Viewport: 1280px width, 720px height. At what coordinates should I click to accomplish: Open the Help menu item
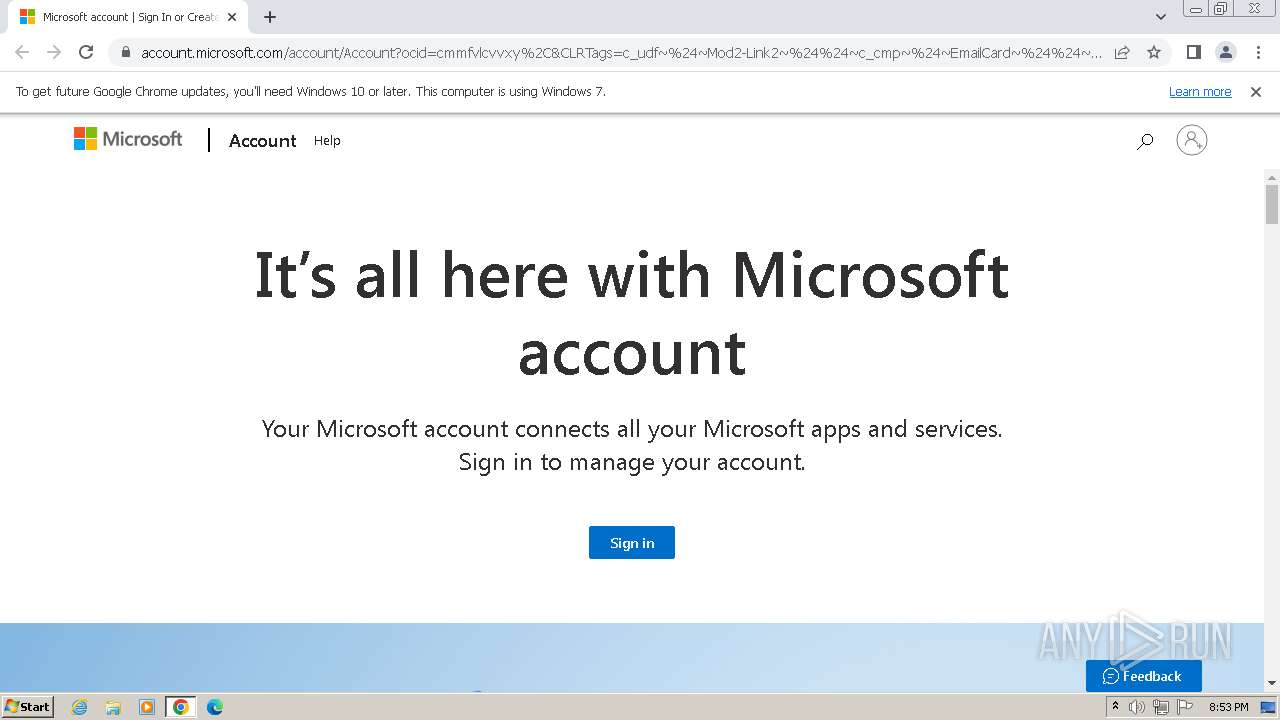pos(327,141)
